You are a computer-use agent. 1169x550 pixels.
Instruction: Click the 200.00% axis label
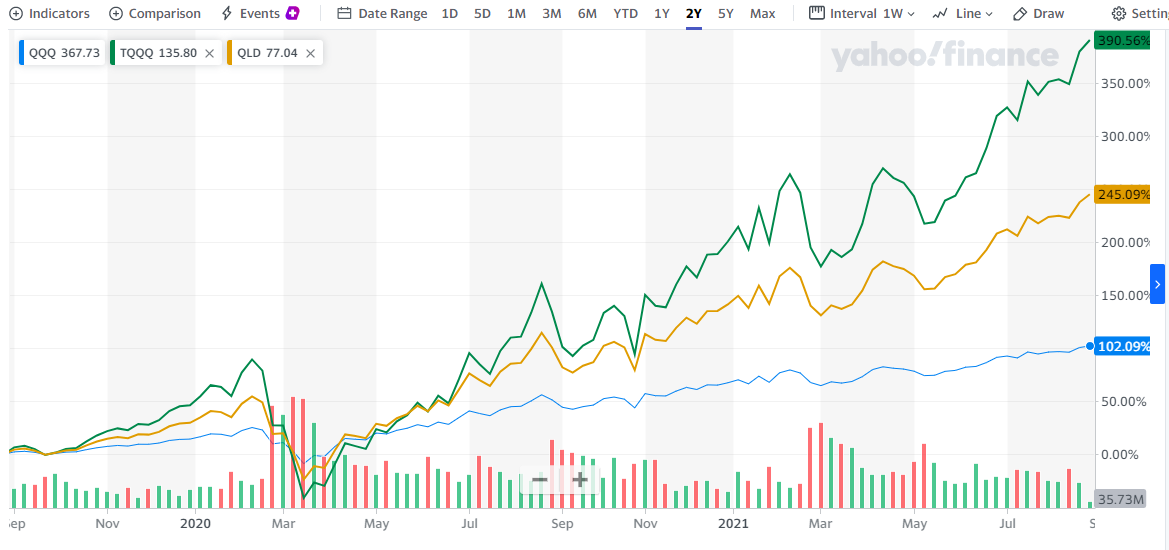(1127, 242)
